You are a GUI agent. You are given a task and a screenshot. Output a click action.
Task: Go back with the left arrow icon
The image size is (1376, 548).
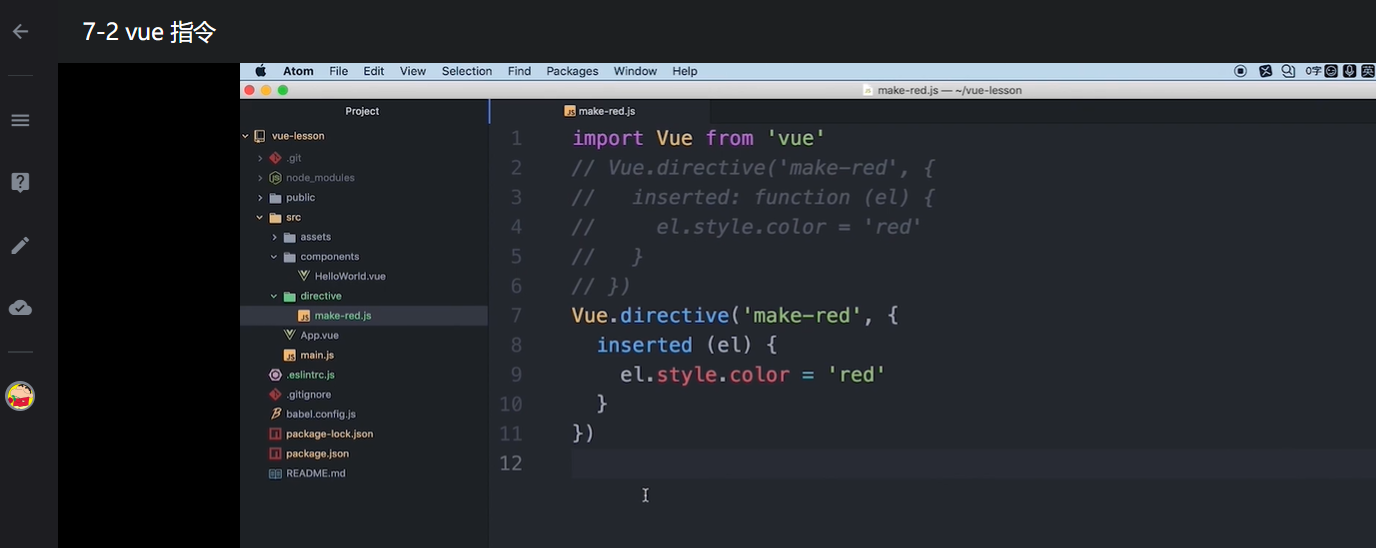point(20,32)
